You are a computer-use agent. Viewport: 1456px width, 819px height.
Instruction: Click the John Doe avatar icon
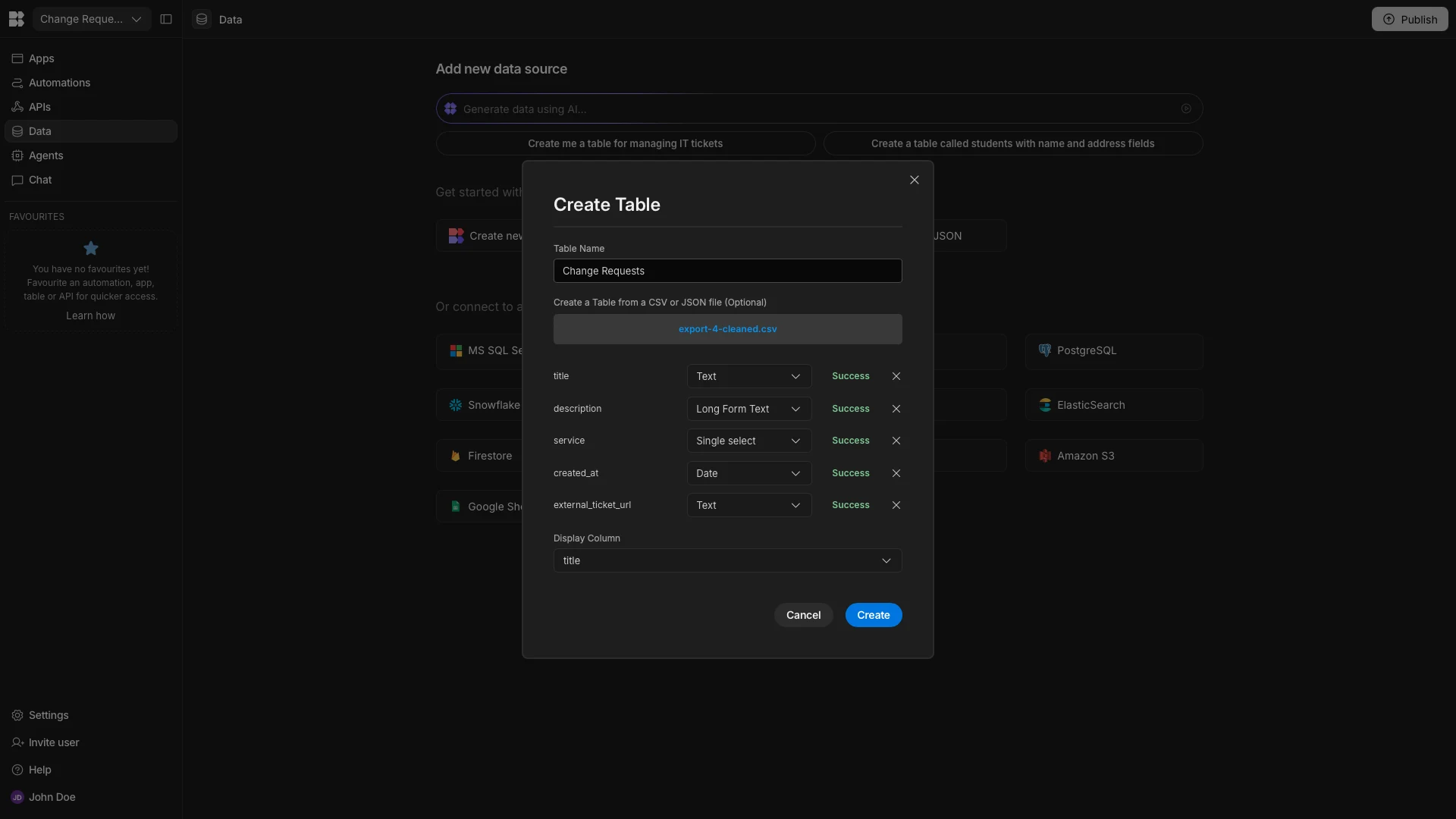[x=17, y=797]
